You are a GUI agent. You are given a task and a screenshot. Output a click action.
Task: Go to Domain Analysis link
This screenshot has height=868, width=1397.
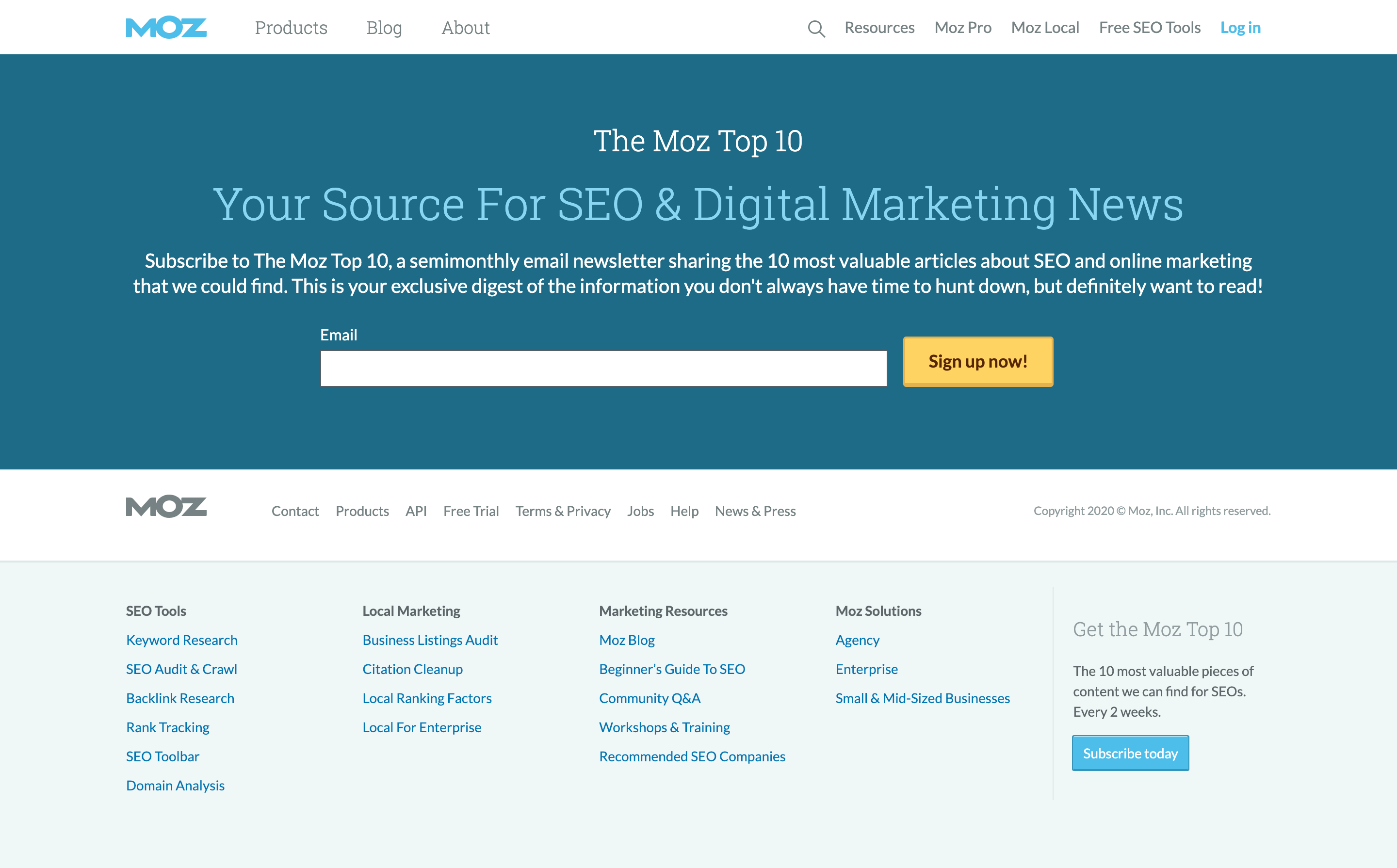[x=175, y=786]
